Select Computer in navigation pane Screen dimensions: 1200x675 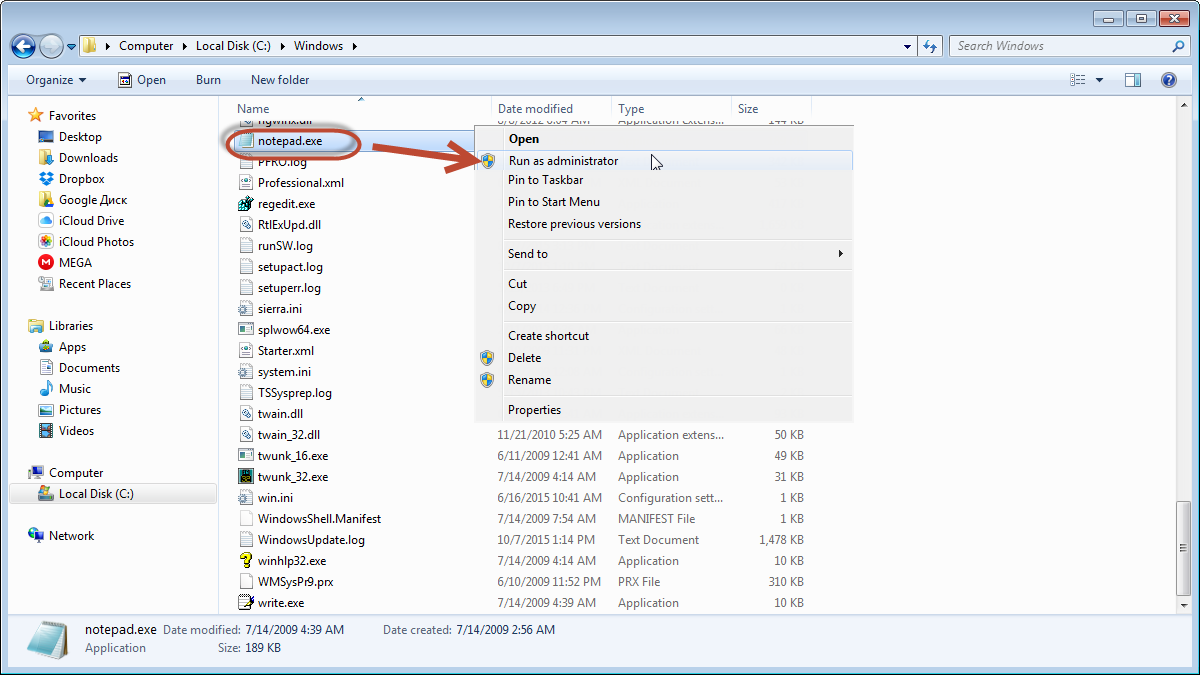click(x=76, y=473)
